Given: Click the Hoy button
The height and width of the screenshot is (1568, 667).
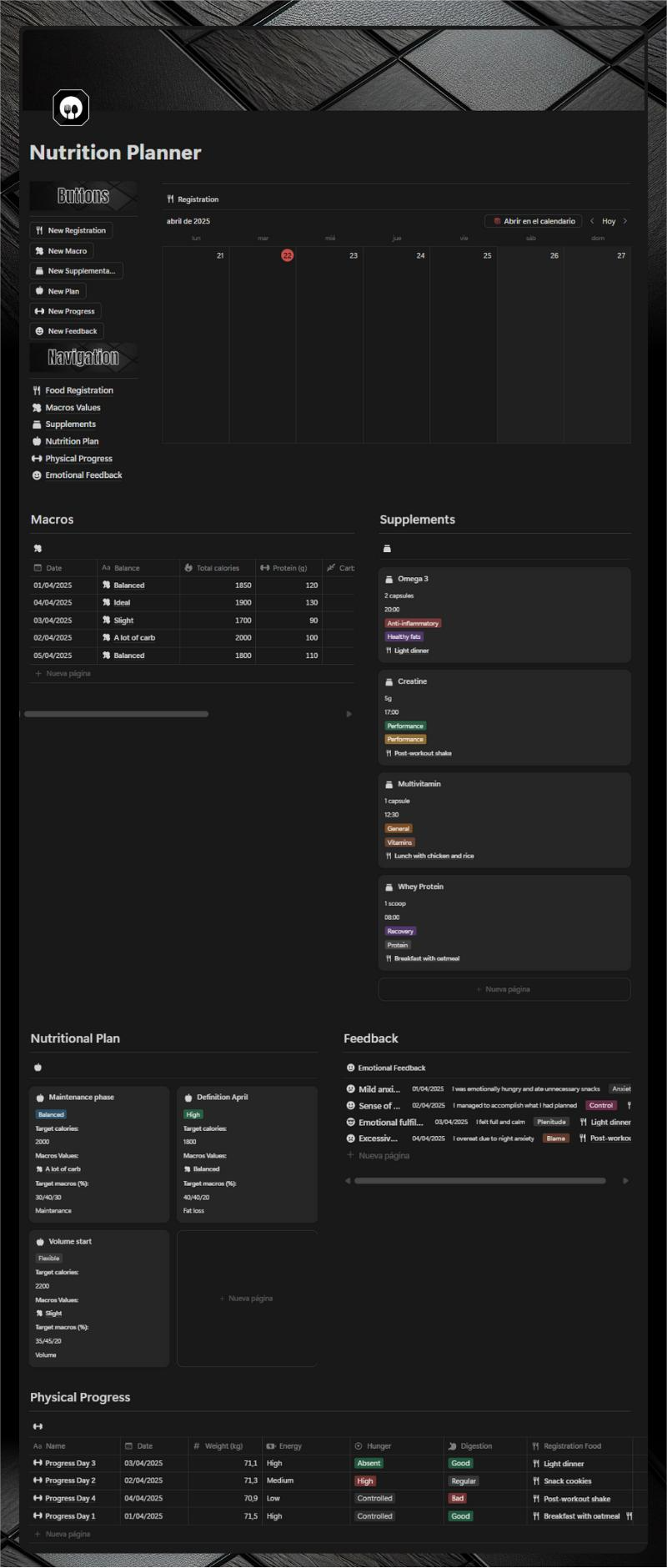Looking at the screenshot, I should pos(609,221).
